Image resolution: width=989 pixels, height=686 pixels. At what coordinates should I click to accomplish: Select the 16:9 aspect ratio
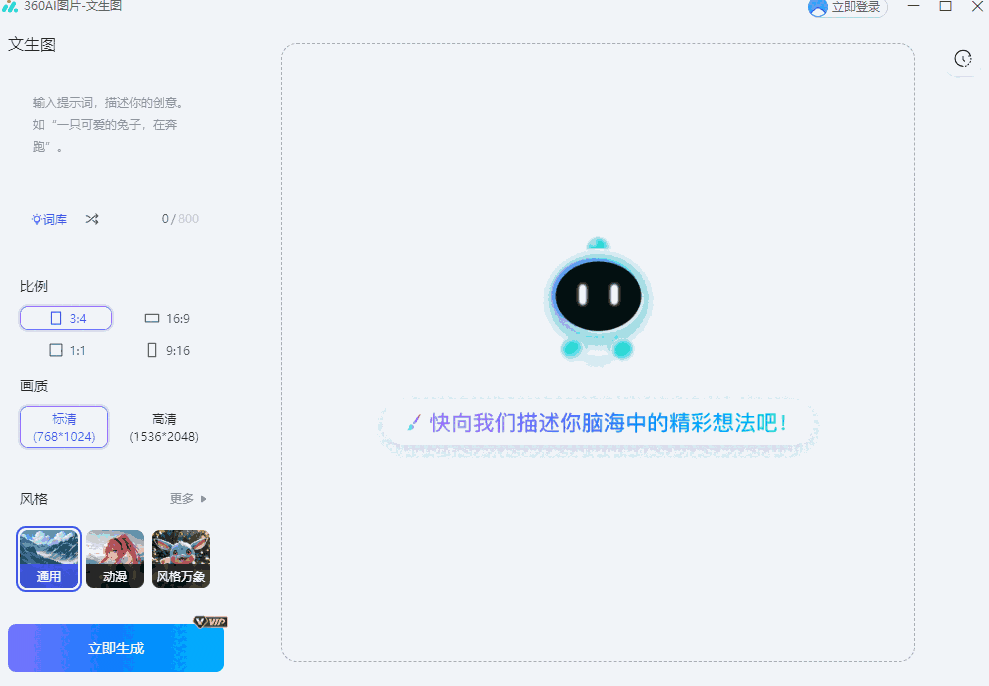click(166, 318)
